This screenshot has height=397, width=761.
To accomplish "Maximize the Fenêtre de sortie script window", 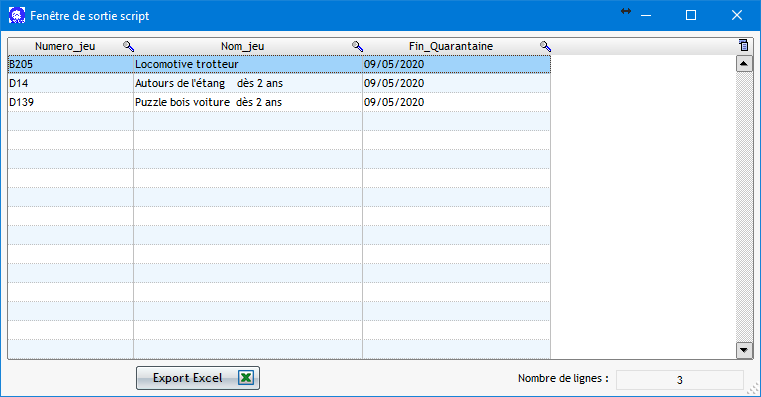I will [x=691, y=16].
